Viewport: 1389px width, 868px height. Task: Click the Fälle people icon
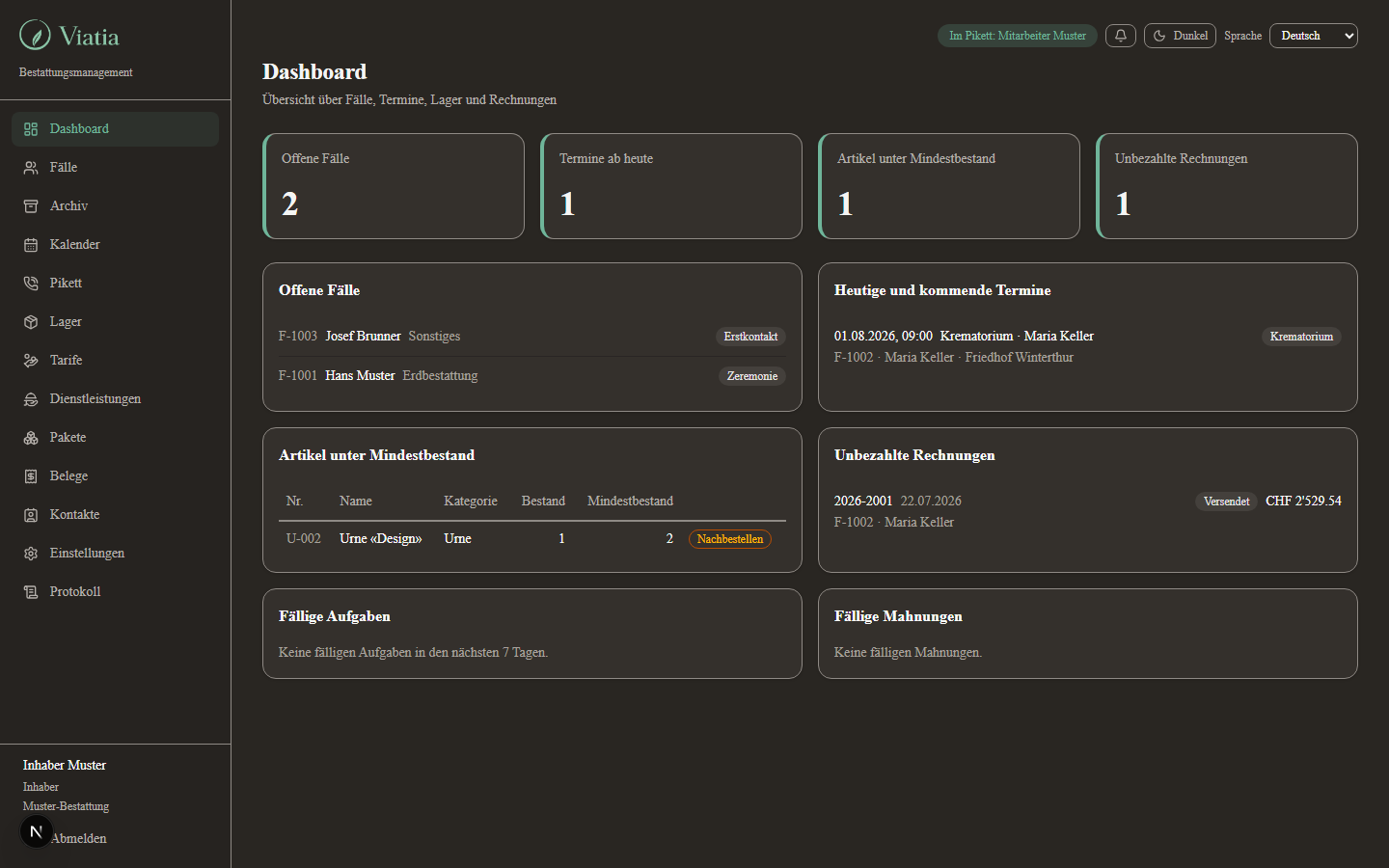31,168
